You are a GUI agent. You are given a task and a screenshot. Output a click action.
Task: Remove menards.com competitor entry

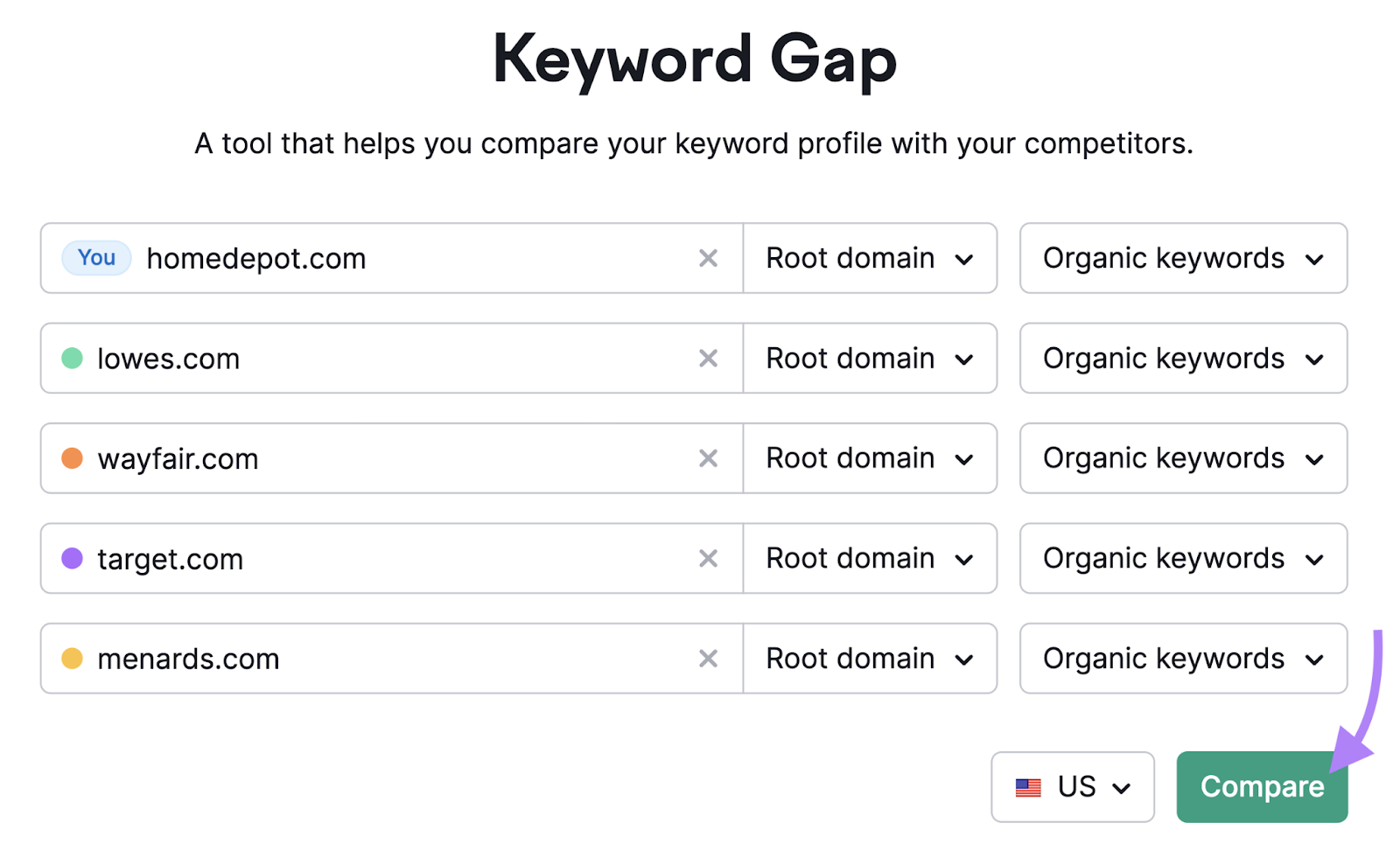tap(708, 659)
